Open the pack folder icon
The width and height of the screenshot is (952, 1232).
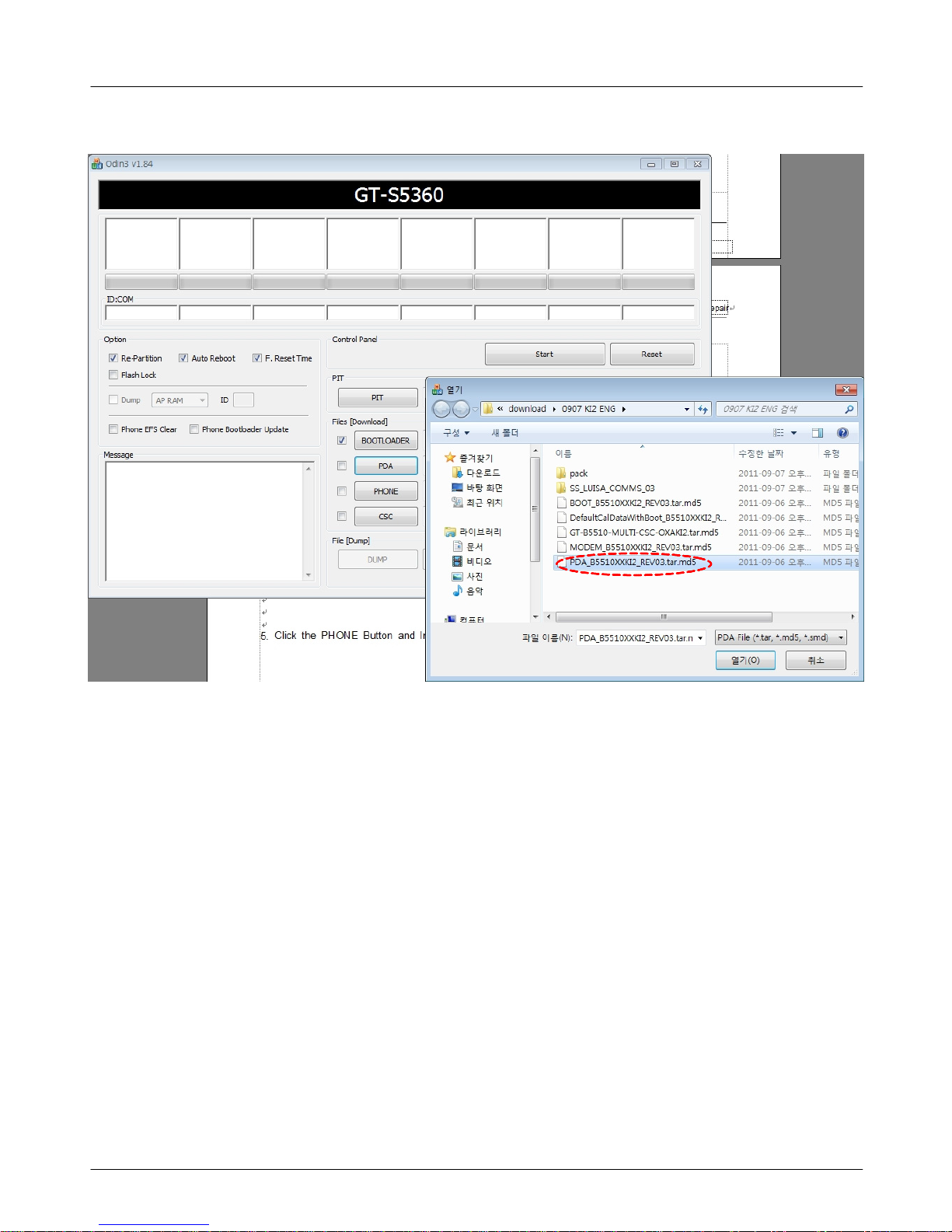pos(561,473)
